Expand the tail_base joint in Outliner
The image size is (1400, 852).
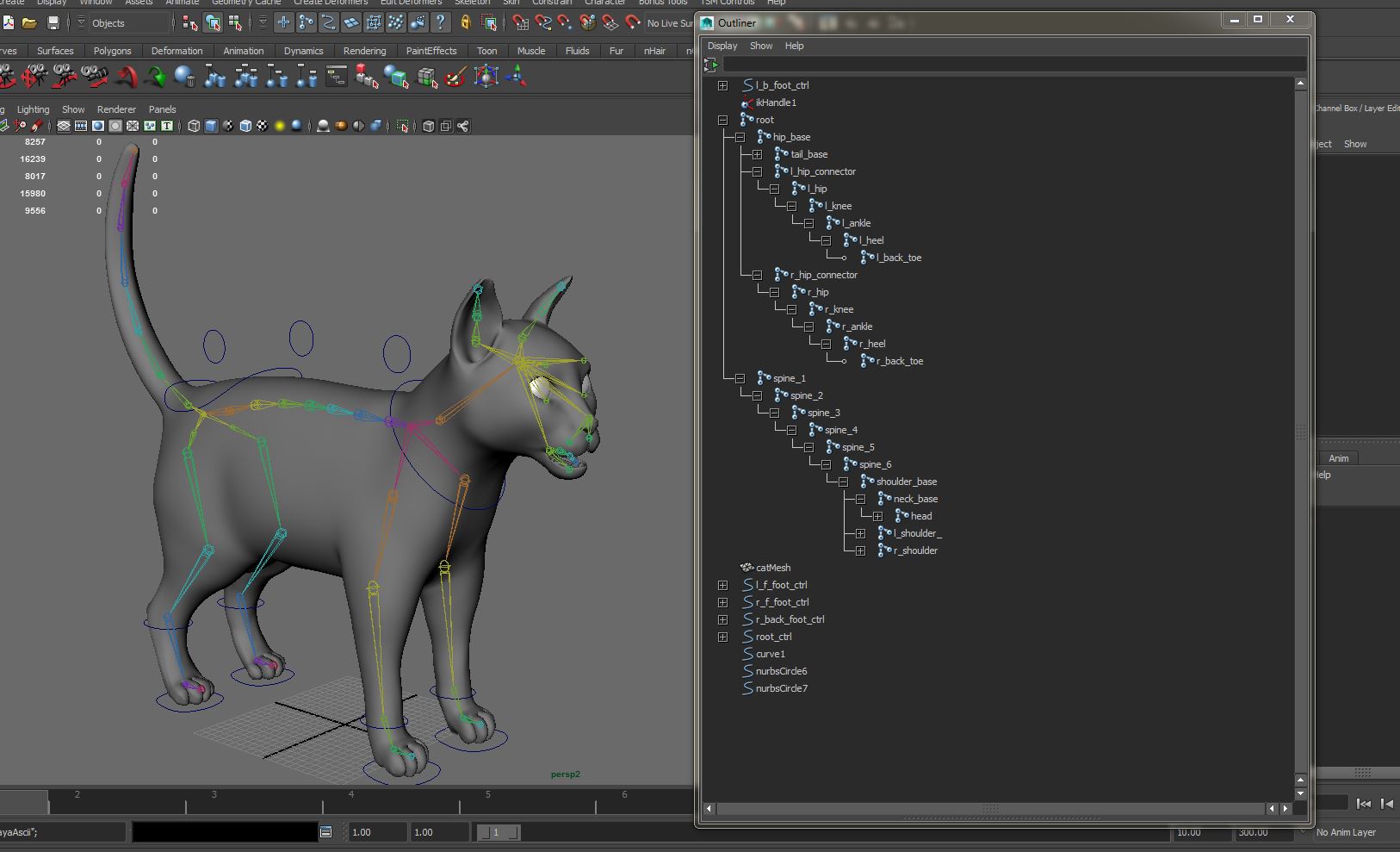click(758, 154)
